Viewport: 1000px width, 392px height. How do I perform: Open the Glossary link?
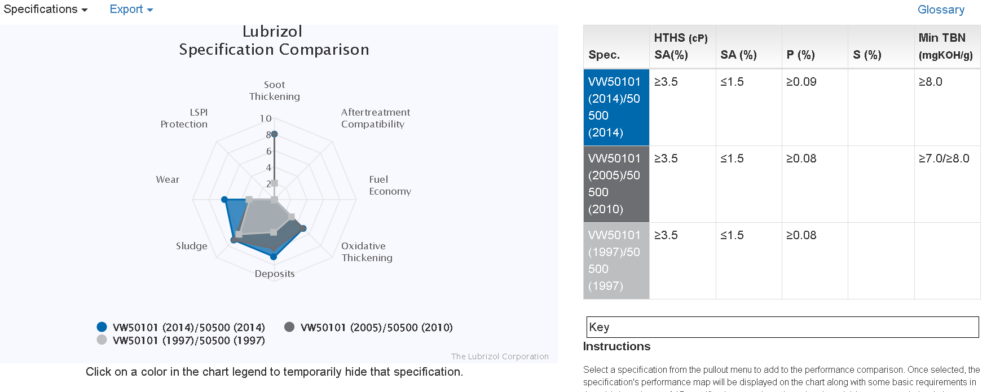click(941, 10)
